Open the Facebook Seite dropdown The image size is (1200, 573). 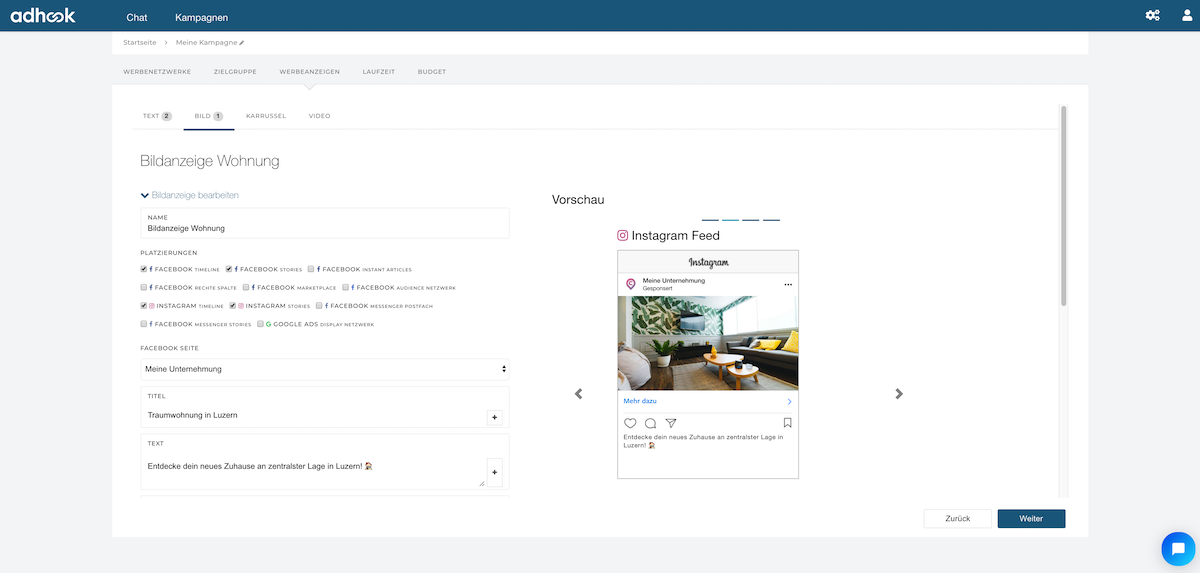click(x=325, y=369)
